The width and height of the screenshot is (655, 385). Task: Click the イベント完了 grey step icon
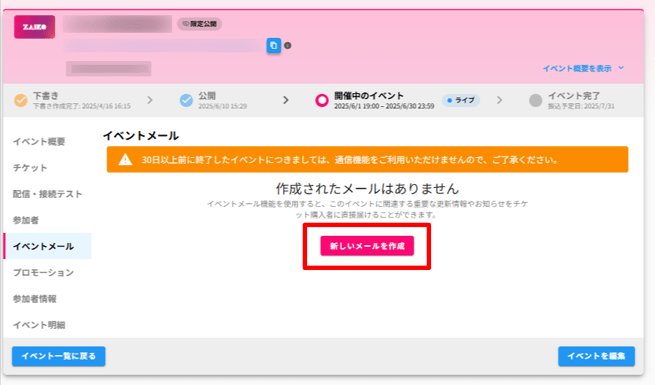536,100
